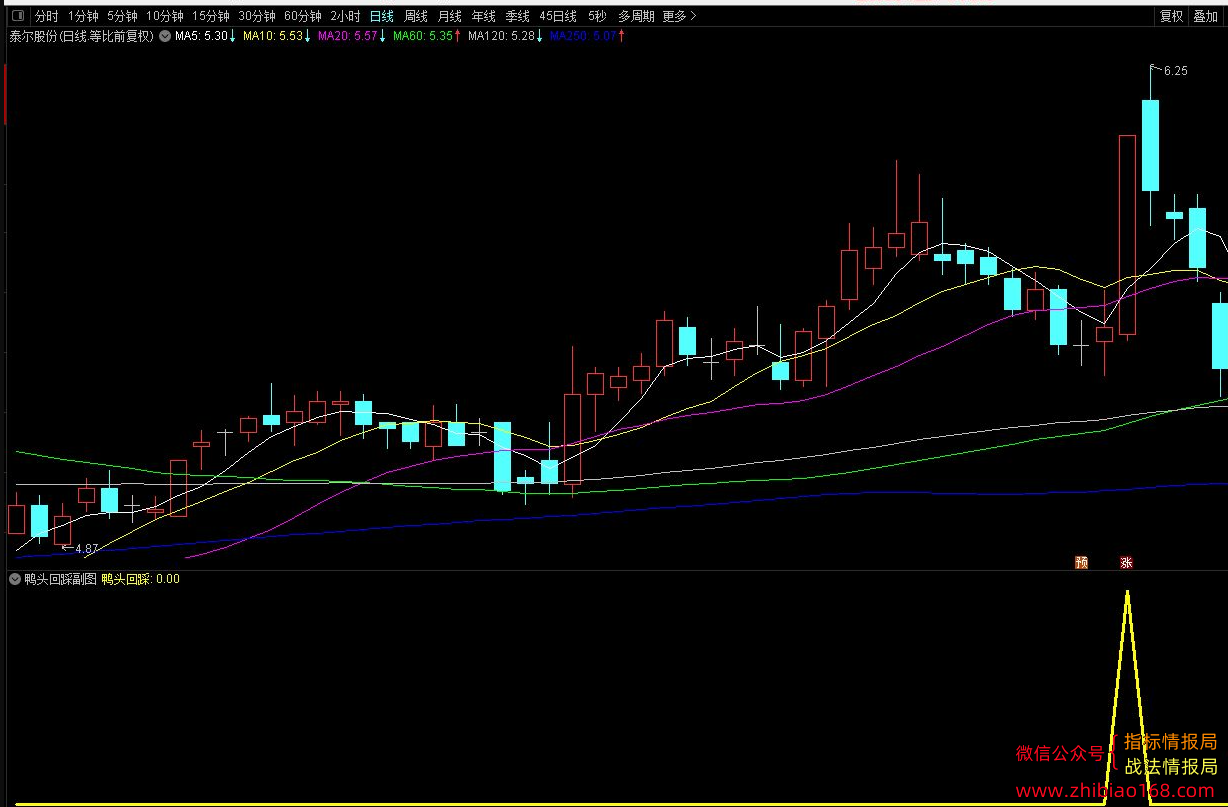The image size is (1228, 807).
Task: Select the 45日线 period
Action: coord(558,16)
